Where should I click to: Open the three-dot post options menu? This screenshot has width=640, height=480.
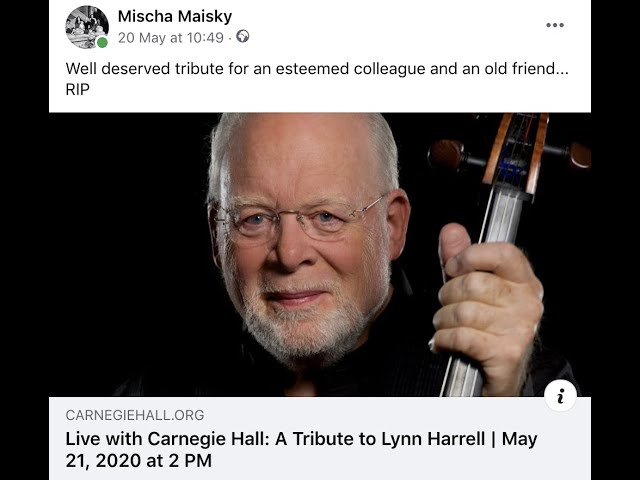click(x=555, y=26)
